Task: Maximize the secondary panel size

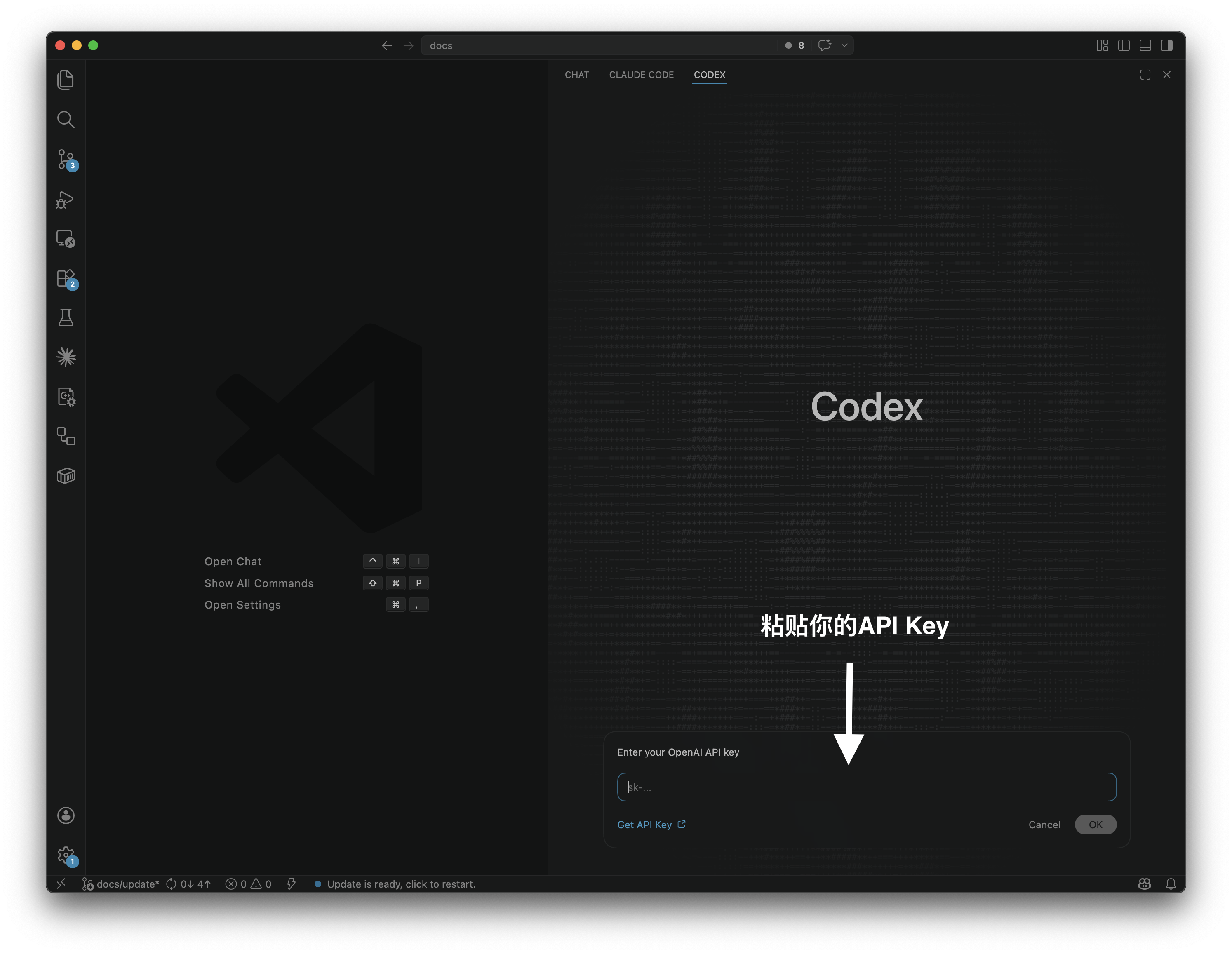Action: pyautogui.click(x=1145, y=75)
